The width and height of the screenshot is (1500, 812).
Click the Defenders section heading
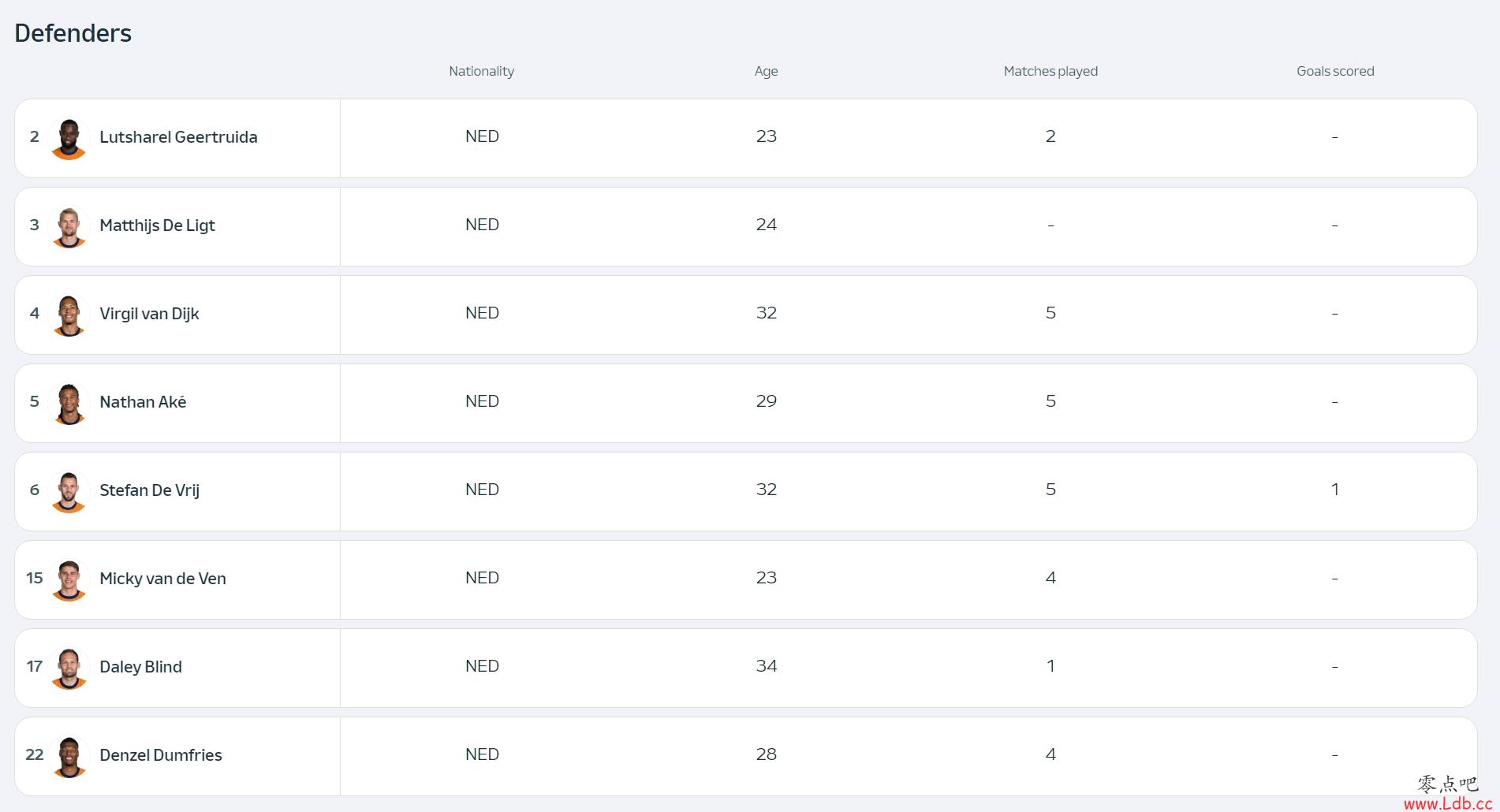(x=73, y=33)
